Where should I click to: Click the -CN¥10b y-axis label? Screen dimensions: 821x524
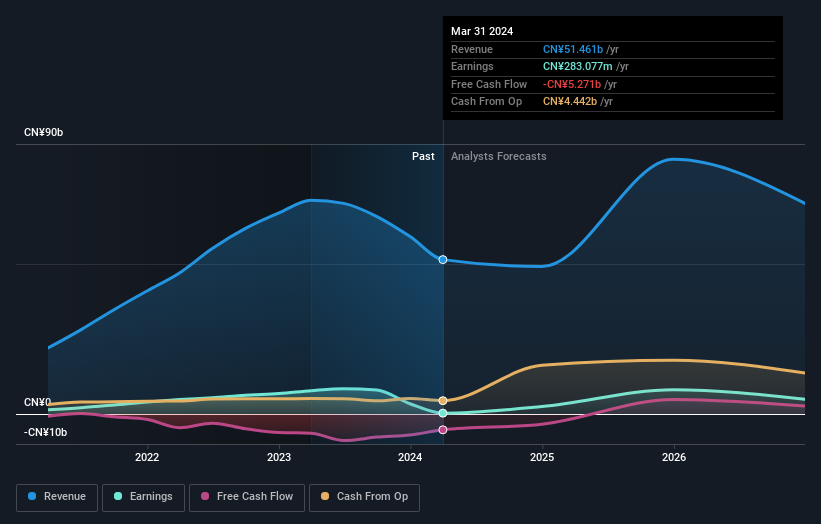coord(46,432)
